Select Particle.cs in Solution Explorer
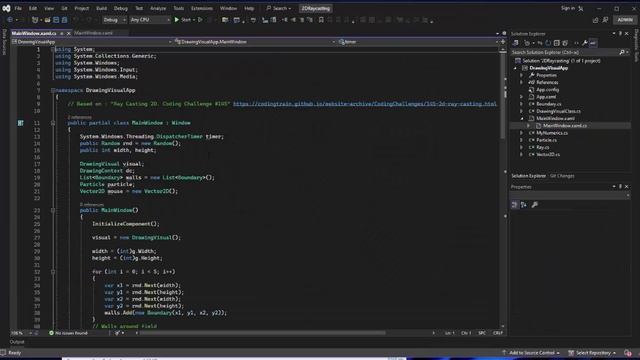 [x=546, y=140]
